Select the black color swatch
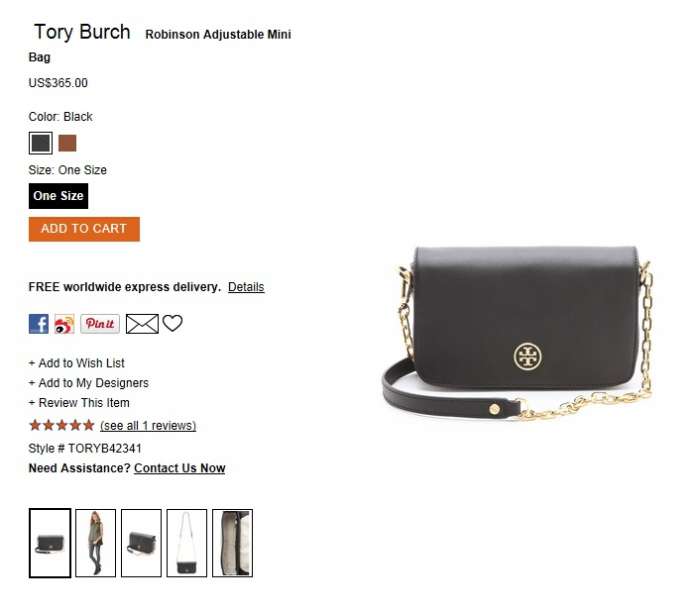700x611 pixels. (41, 143)
